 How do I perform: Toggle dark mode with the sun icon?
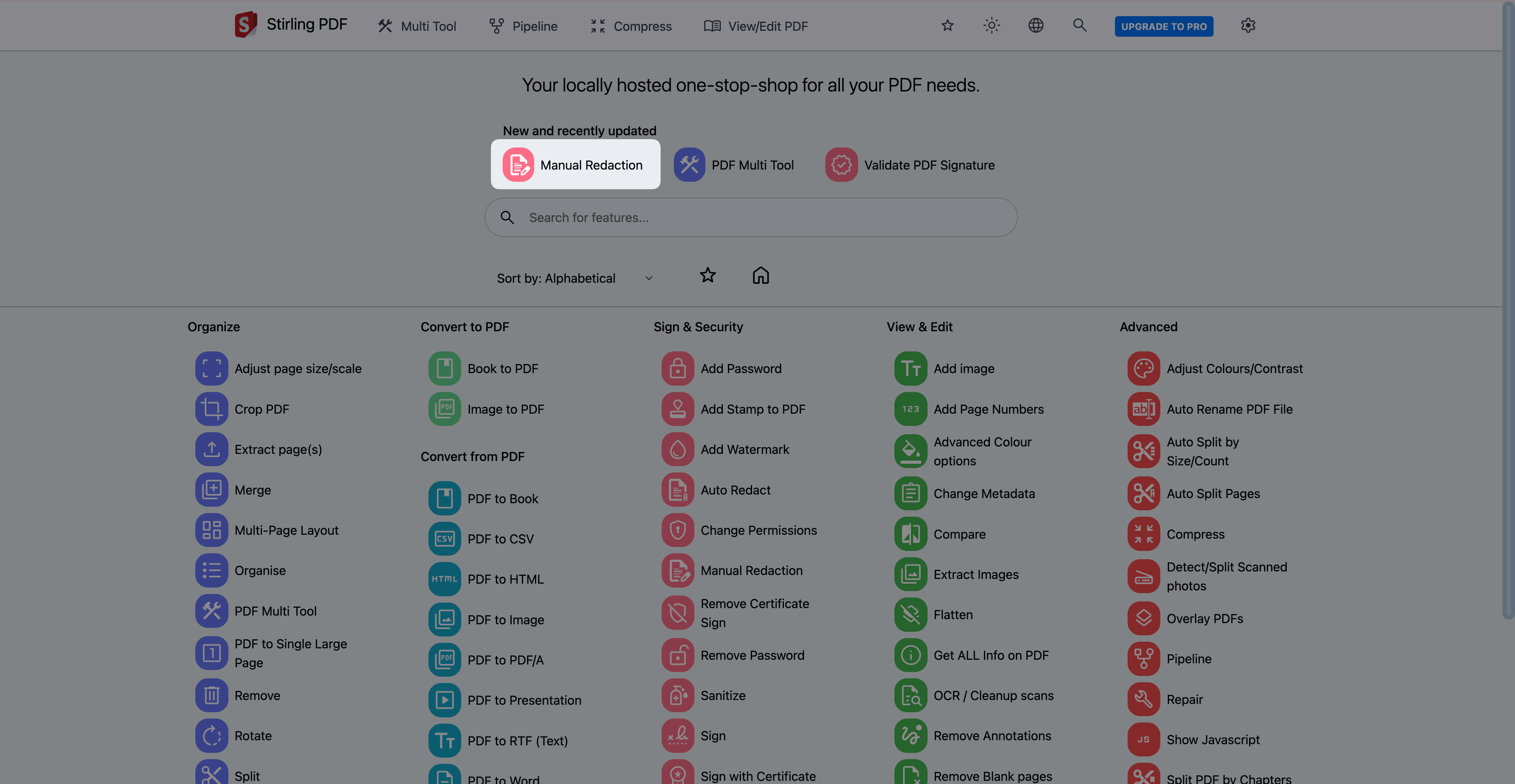point(991,26)
